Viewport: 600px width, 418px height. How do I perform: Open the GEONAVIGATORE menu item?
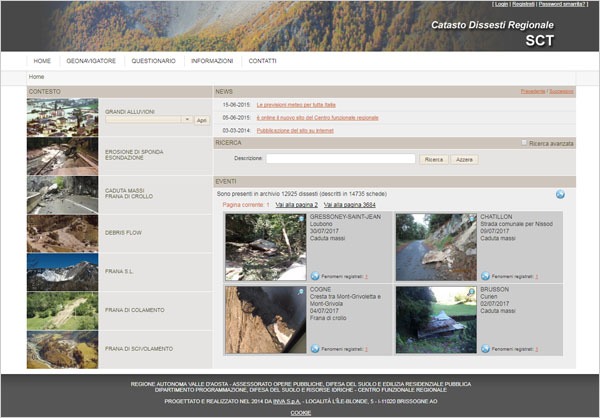(x=91, y=61)
